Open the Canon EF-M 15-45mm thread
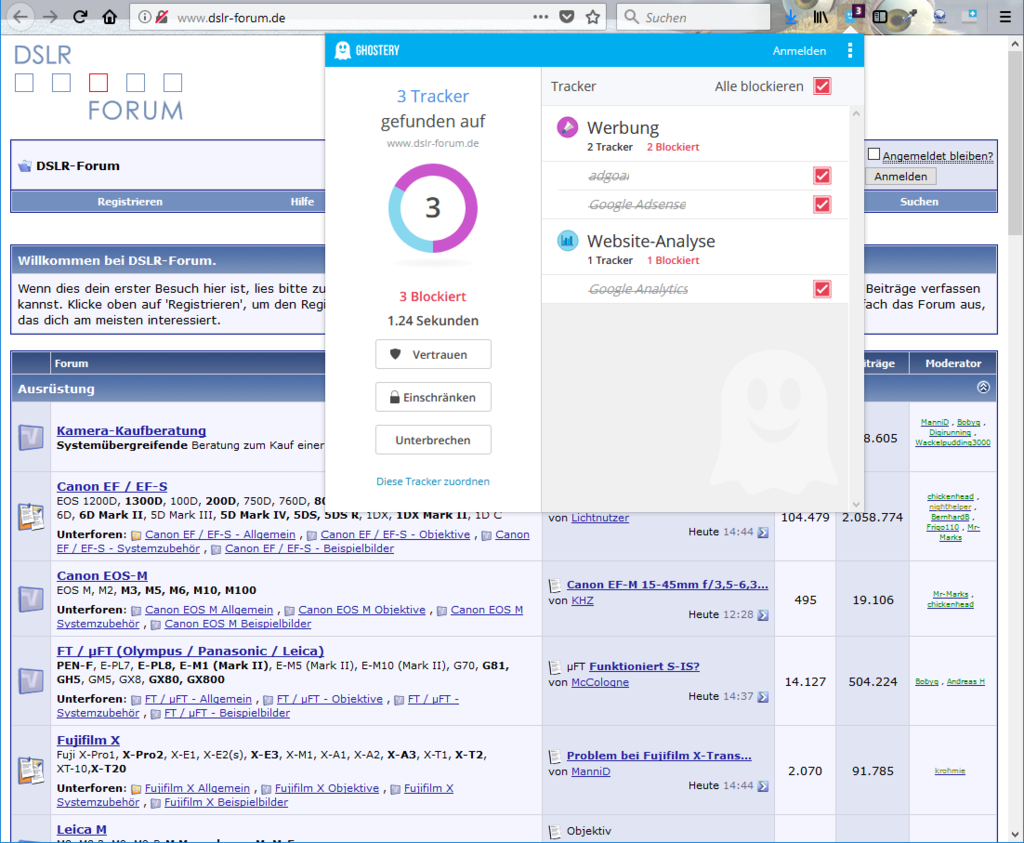 667,584
